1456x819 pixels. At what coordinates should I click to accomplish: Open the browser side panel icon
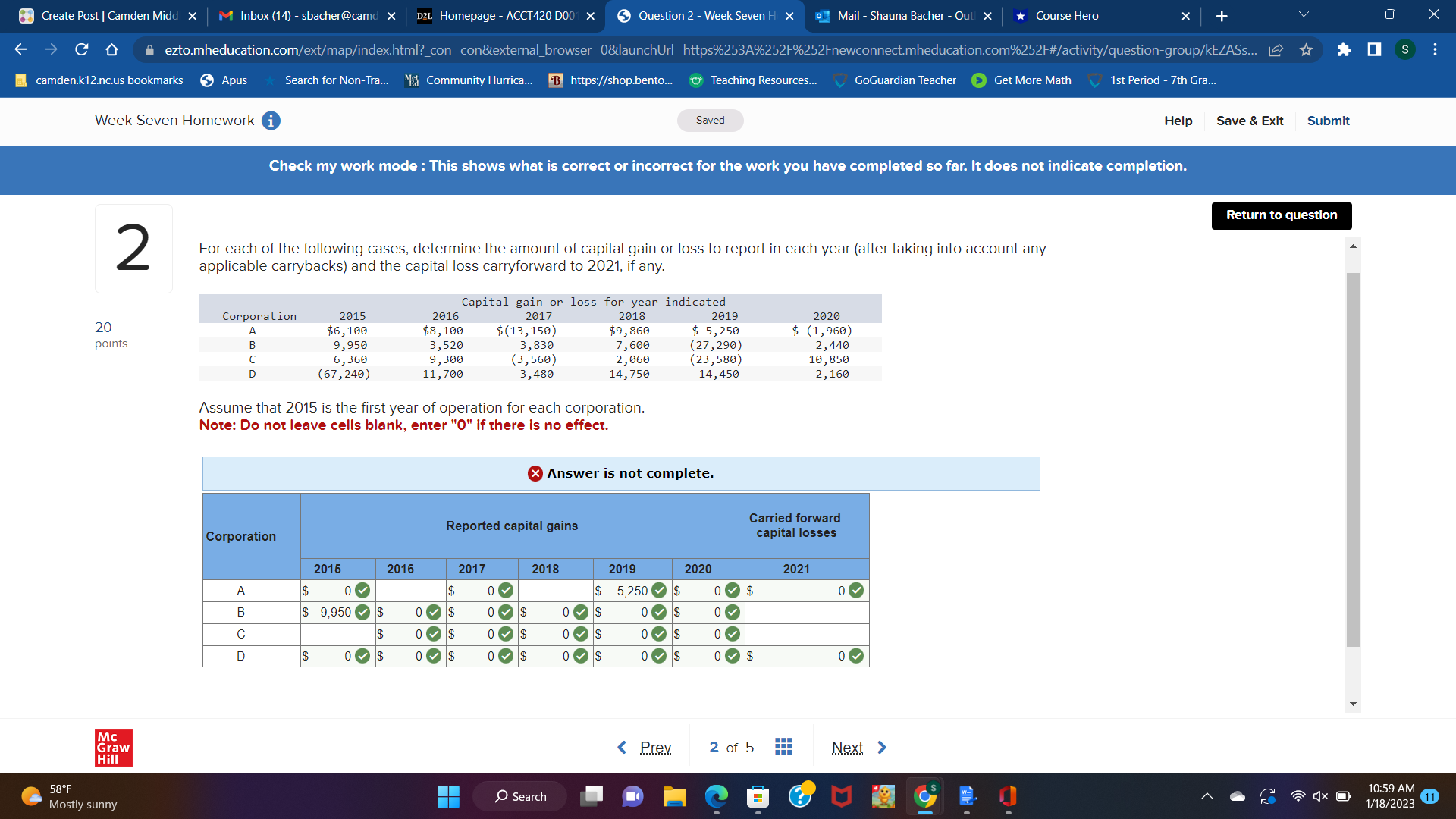point(1374,50)
